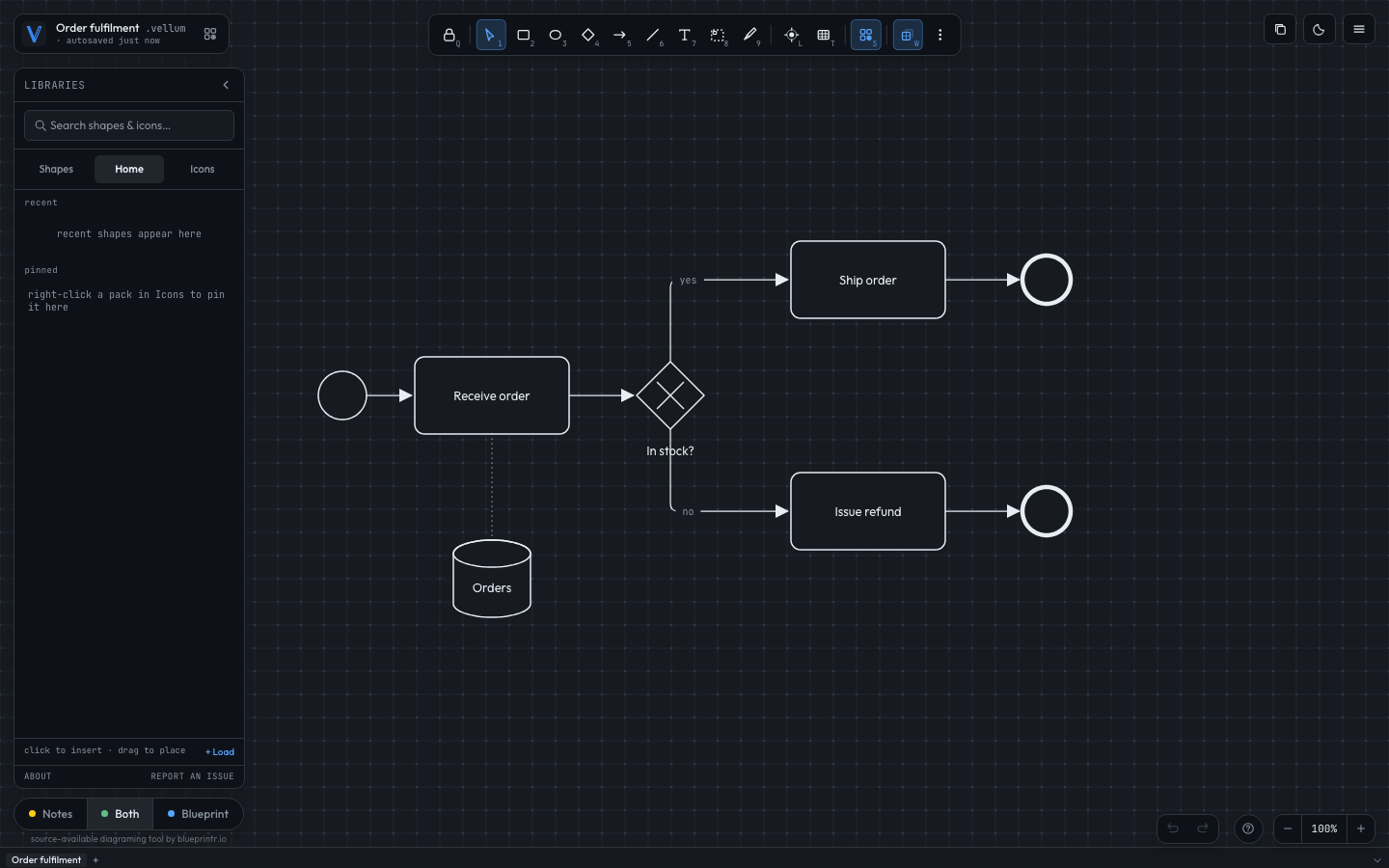Select the Rectangle shape tool
Screen dimensions: 1389x868
[524, 36]
